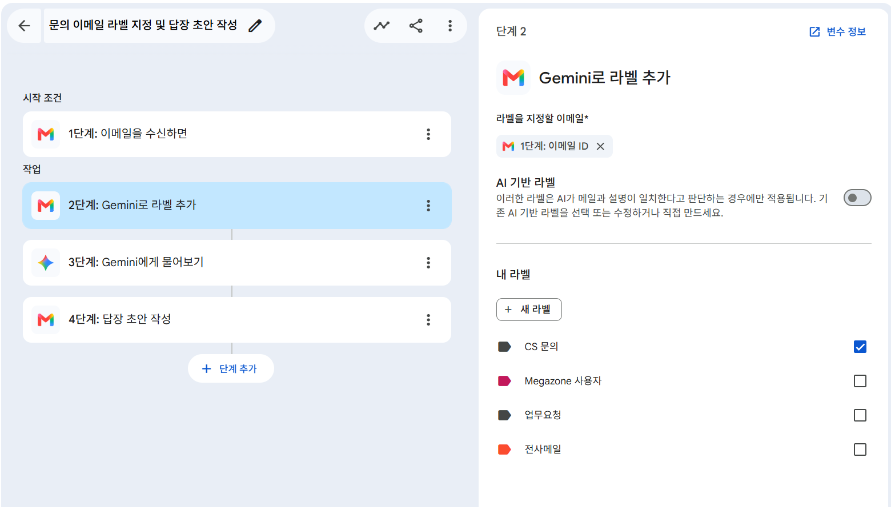891x507 pixels.
Task: Check the 업무요청 label checkbox
Action: coord(860,415)
